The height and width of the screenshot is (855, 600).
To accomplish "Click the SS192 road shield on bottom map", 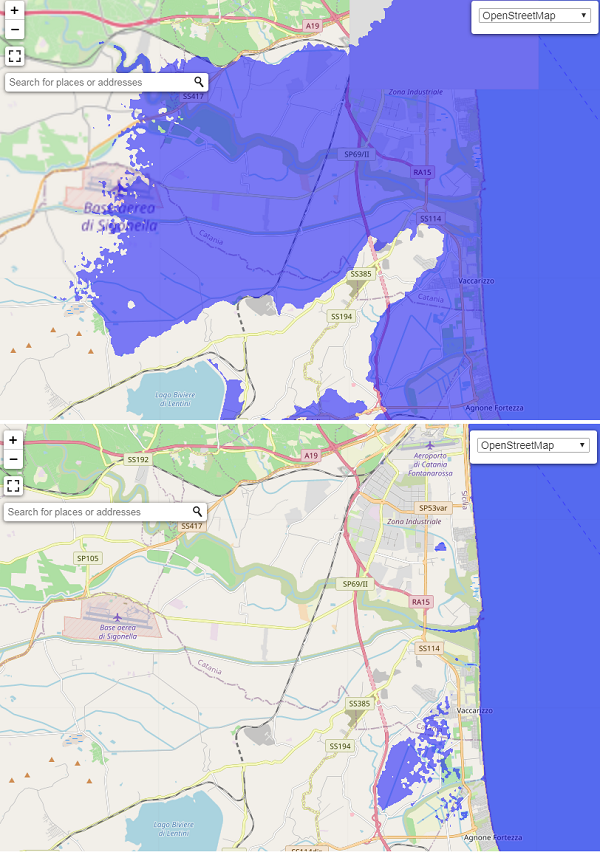I will coord(138,460).
